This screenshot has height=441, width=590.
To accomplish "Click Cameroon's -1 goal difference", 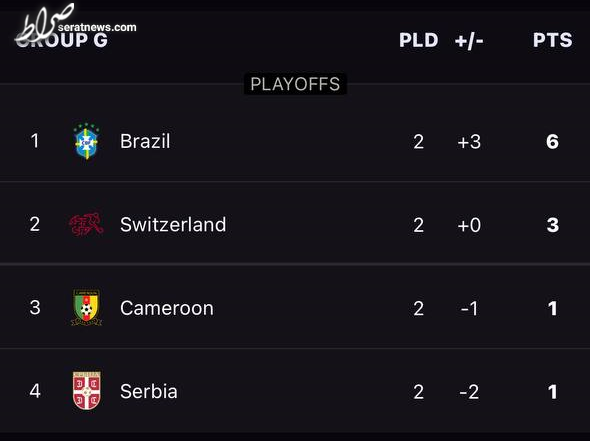I will tap(469, 309).
